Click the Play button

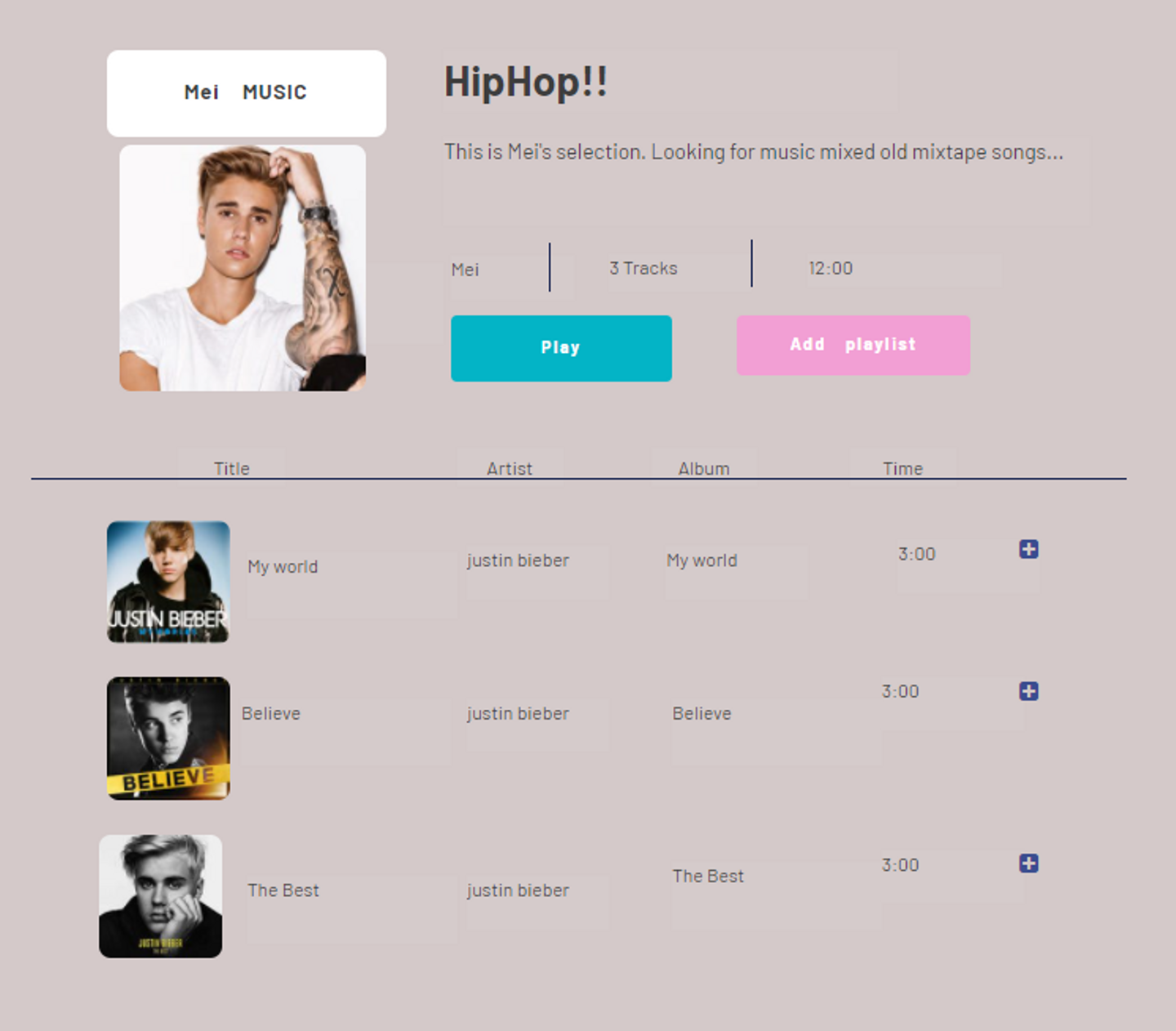tap(561, 348)
